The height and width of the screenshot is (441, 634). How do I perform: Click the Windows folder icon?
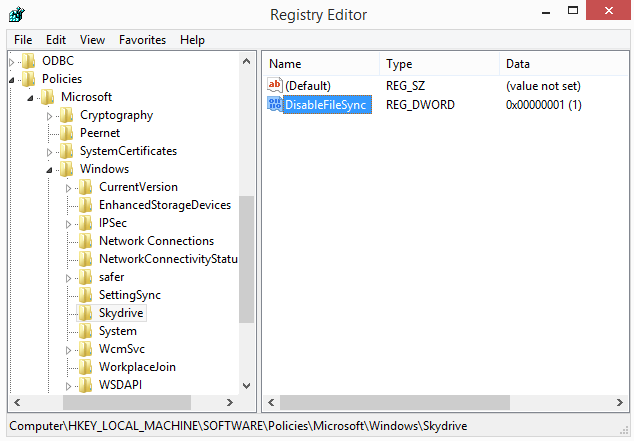click(66, 169)
